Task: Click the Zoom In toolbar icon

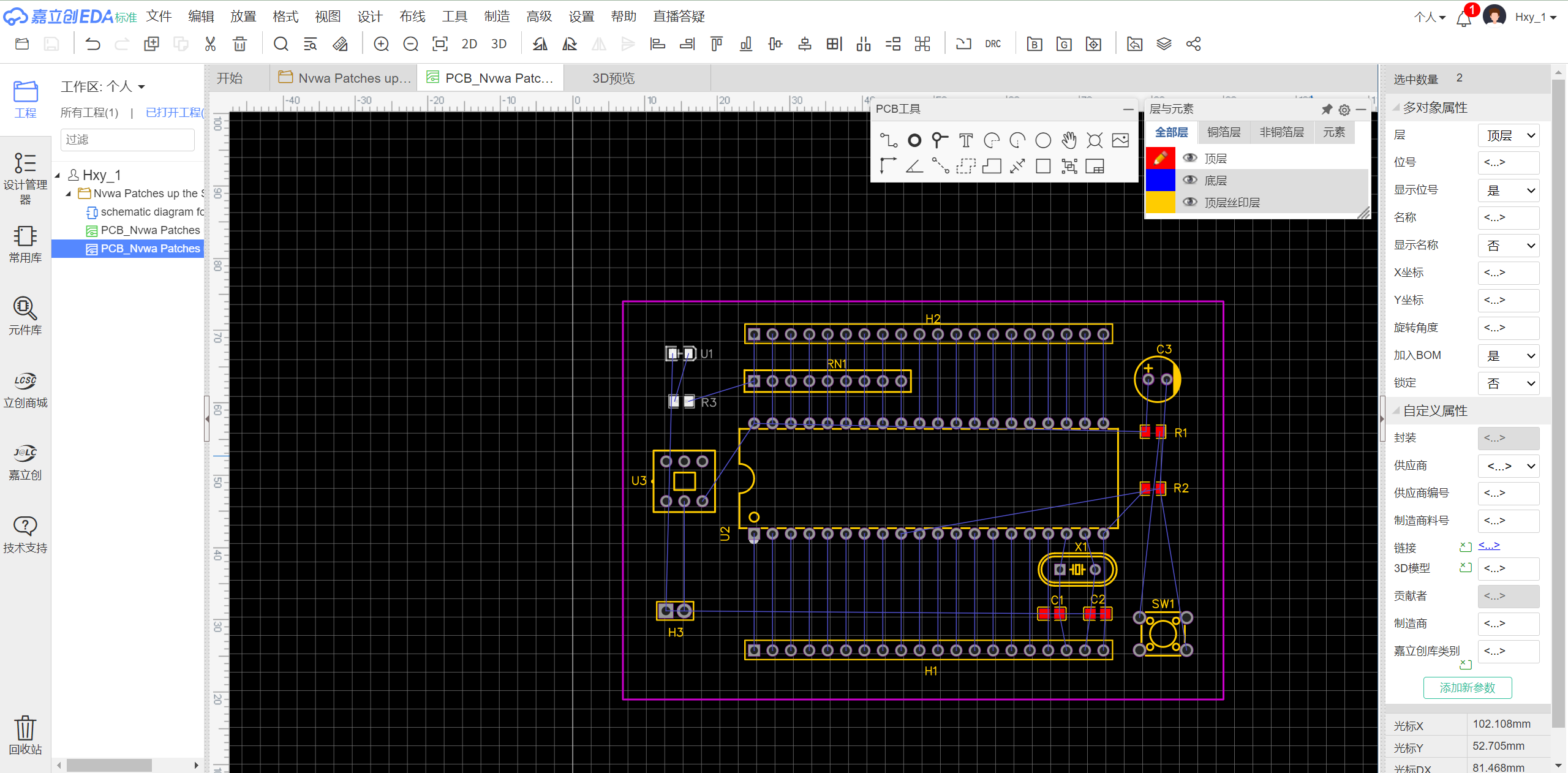Action: click(381, 44)
